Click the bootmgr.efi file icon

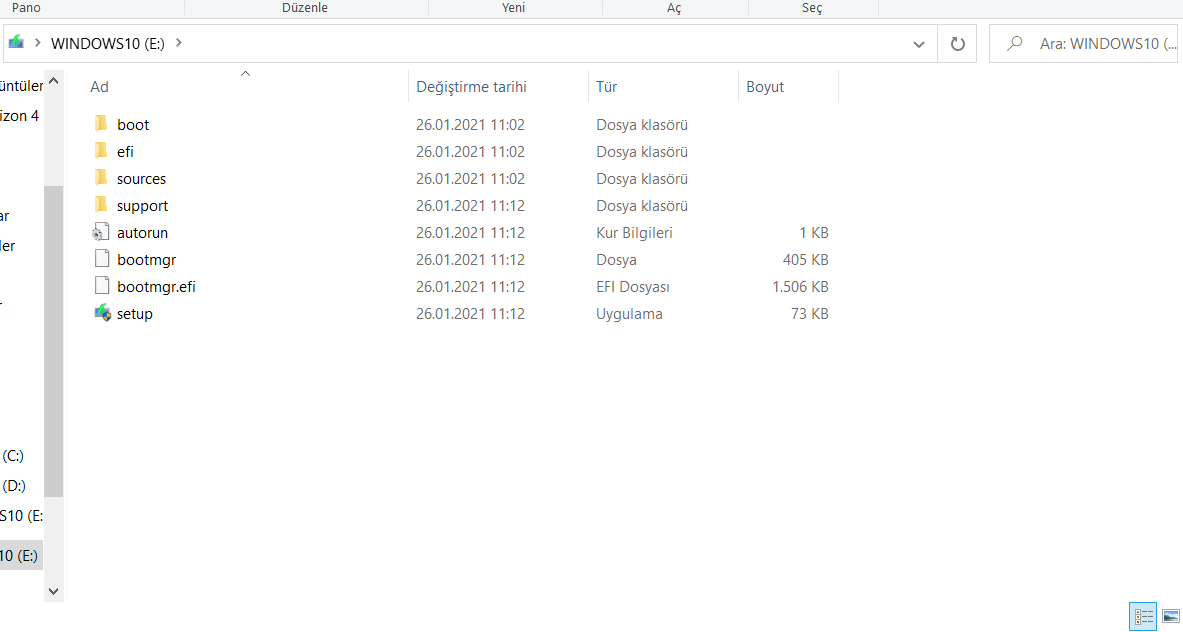(x=102, y=286)
